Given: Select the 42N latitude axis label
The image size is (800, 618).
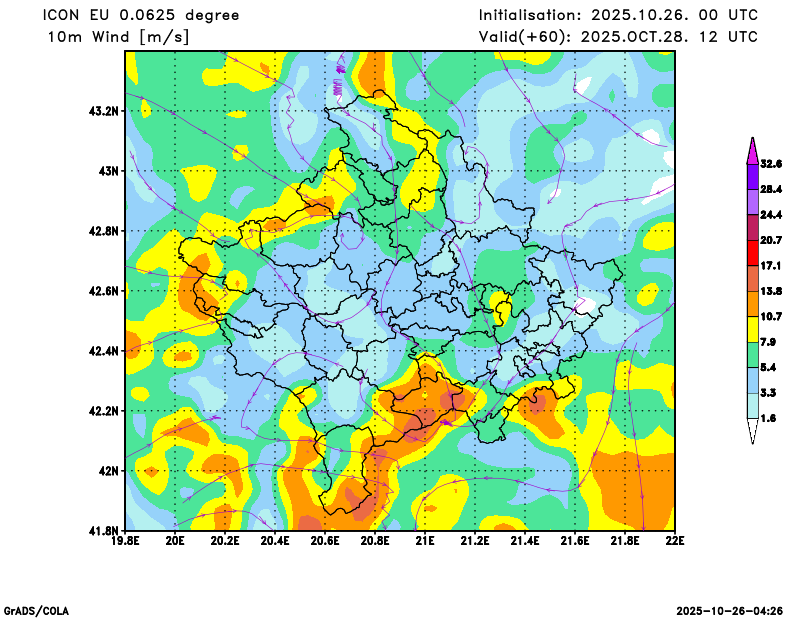Looking at the screenshot, I should click(108, 471).
